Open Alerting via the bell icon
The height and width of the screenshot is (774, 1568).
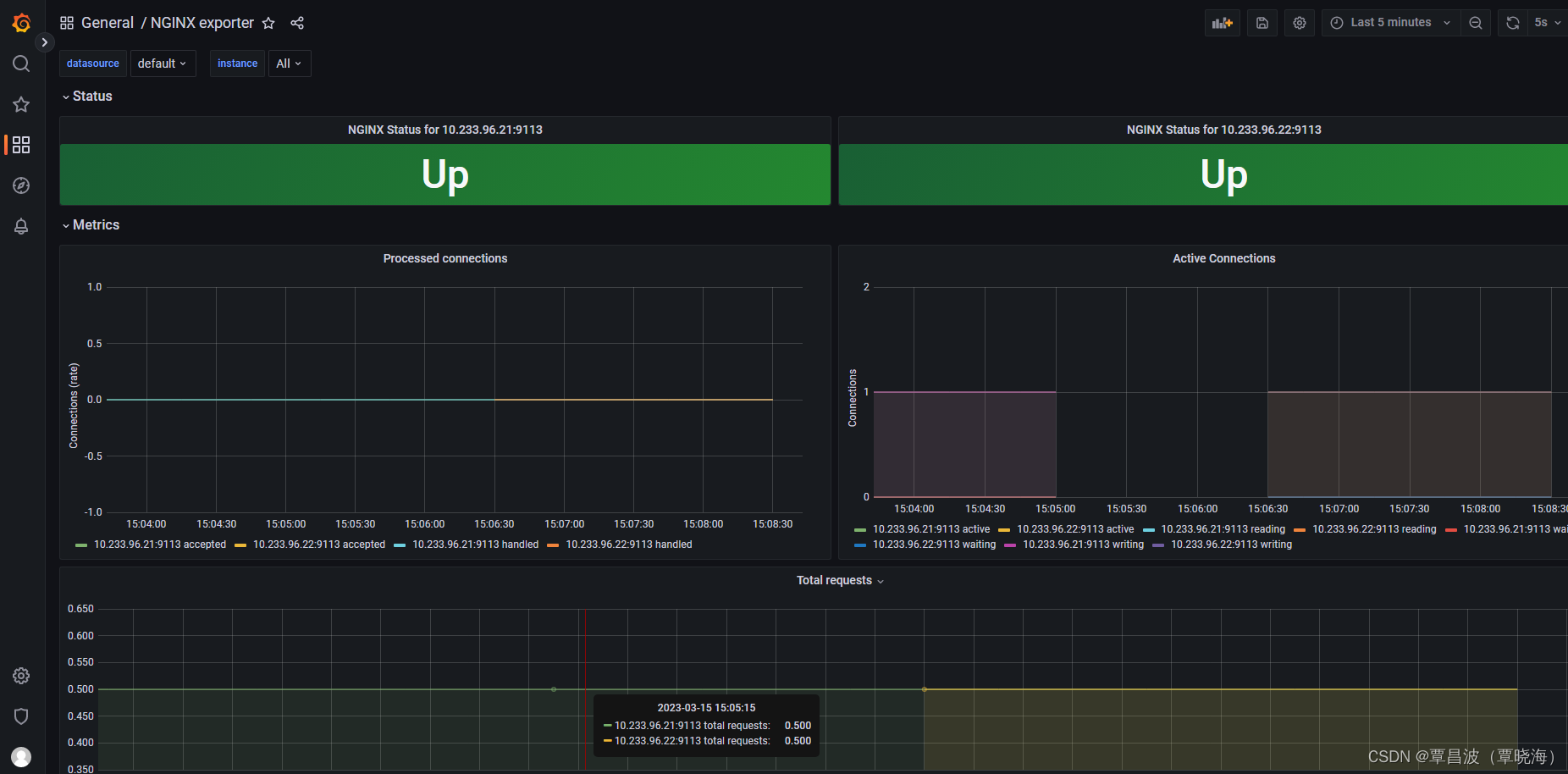pyautogui.click(x=21, y=226)
